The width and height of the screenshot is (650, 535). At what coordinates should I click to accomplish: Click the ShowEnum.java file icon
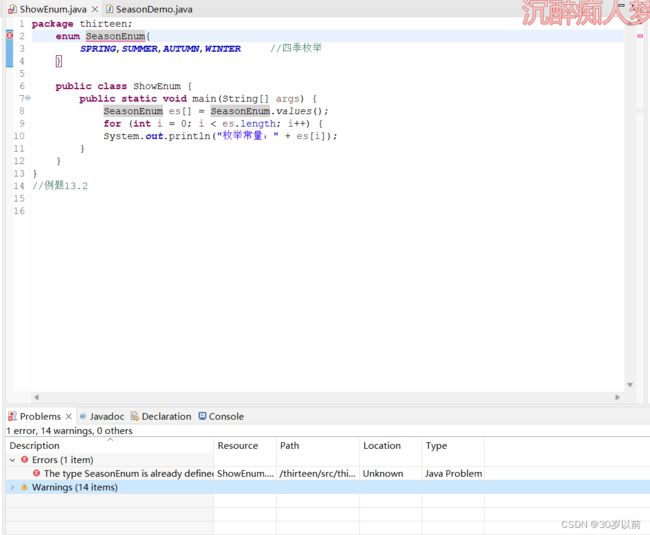click(x=12, y=9)
